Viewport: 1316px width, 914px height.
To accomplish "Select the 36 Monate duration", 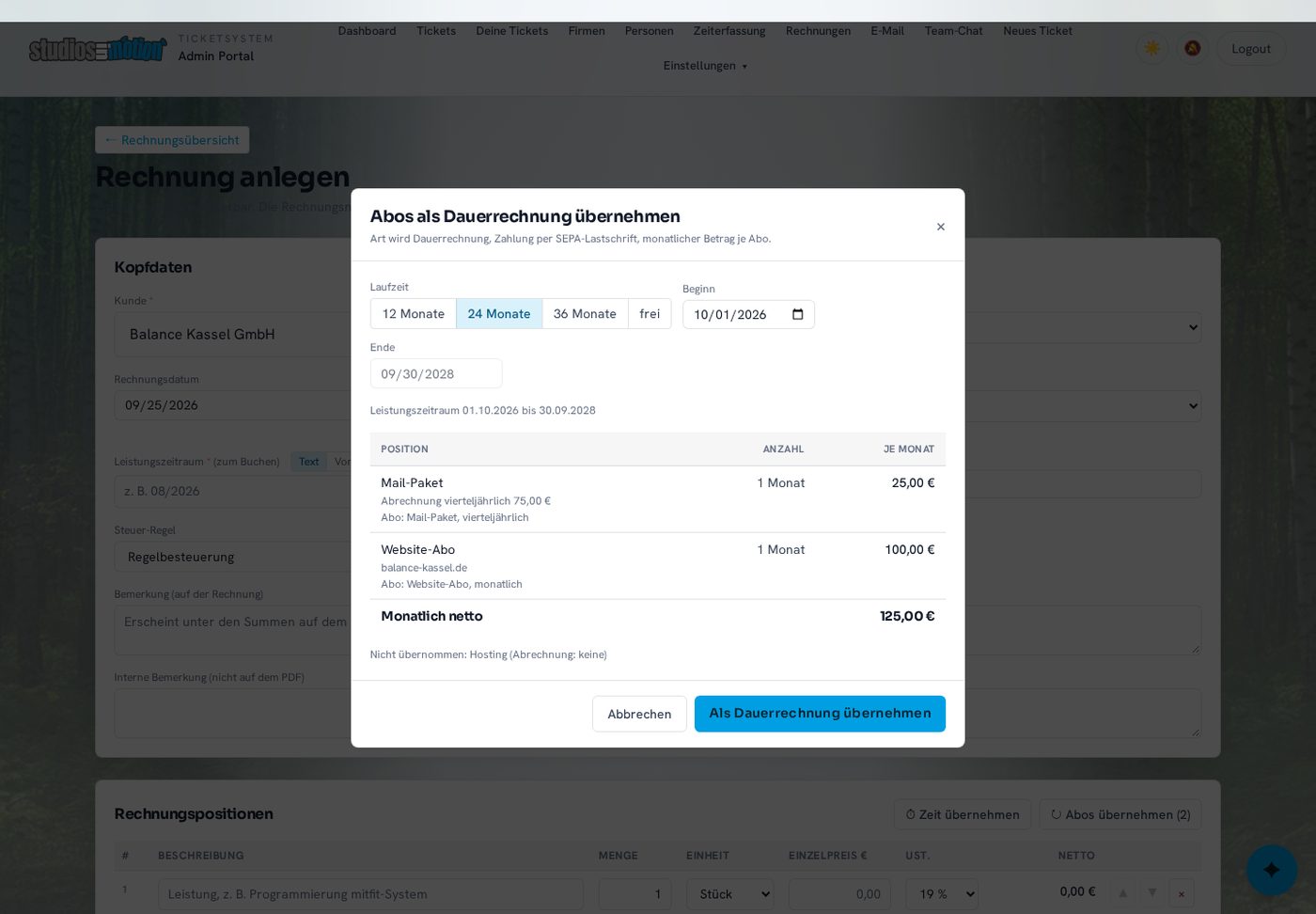I will (x=585, y=314).
